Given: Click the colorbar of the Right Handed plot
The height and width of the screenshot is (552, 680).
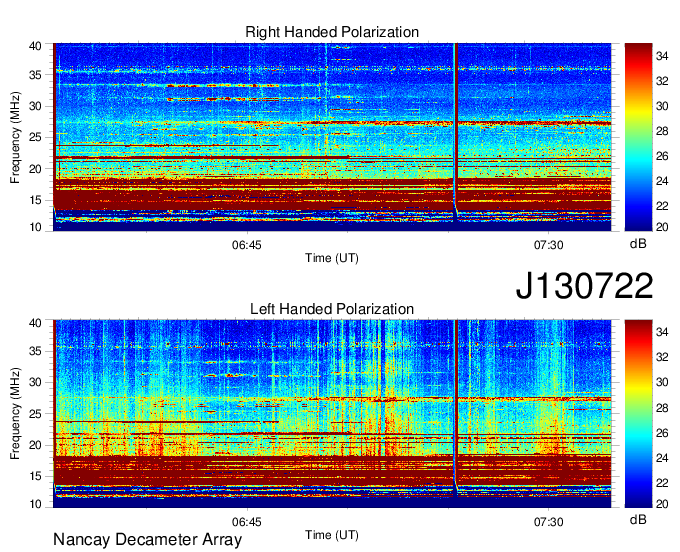Looking at the screenshot, I should pyautogui.click(x=638, y=137).
